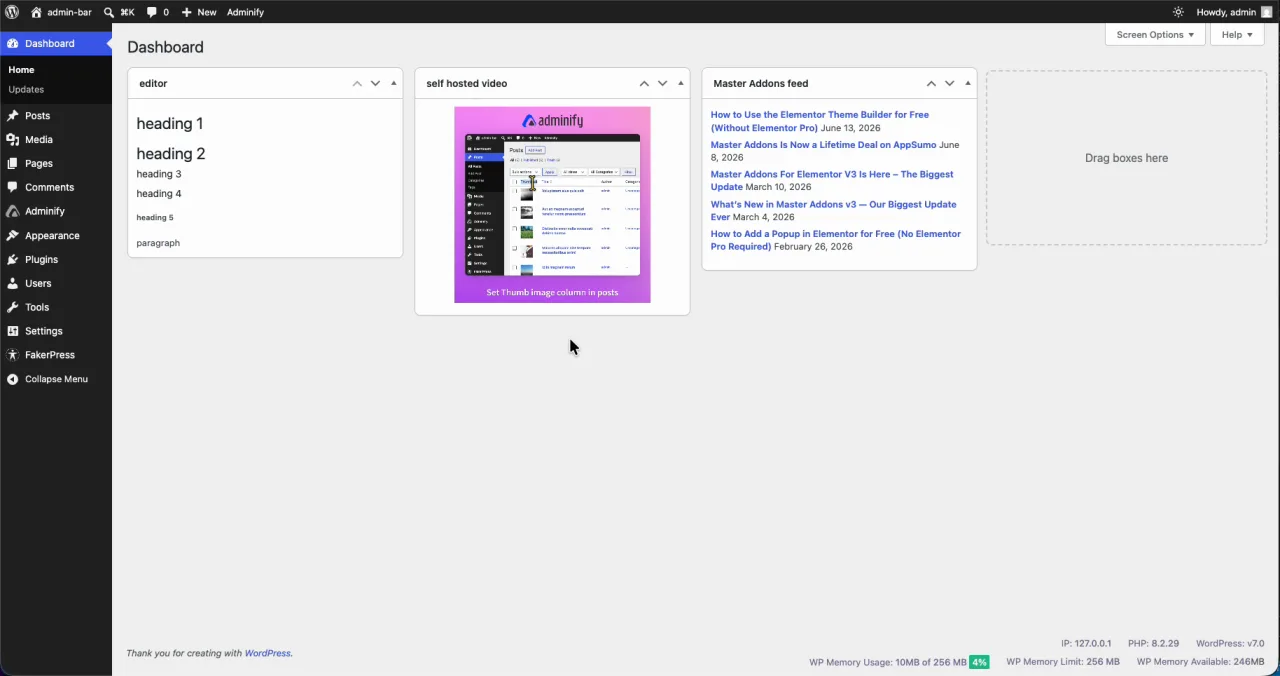Move editor widget down
This screenshot has width=1280, height=676.
click(375, 84)
